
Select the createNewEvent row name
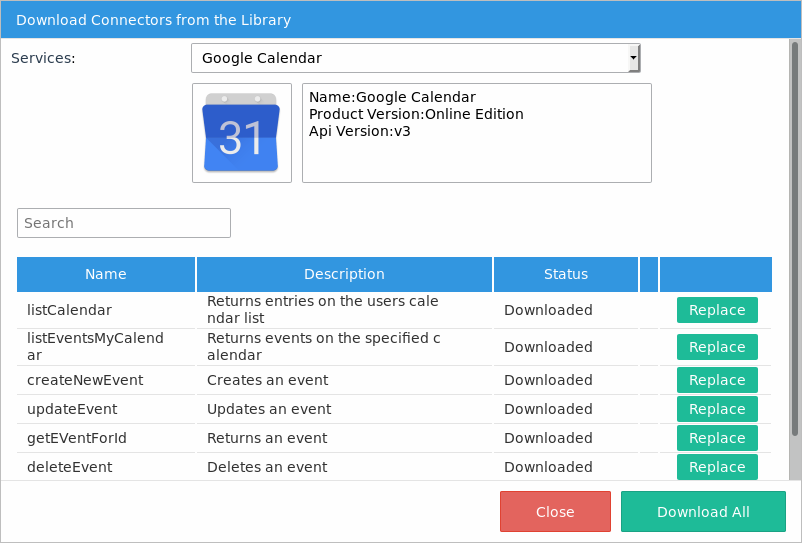[85, 380]
